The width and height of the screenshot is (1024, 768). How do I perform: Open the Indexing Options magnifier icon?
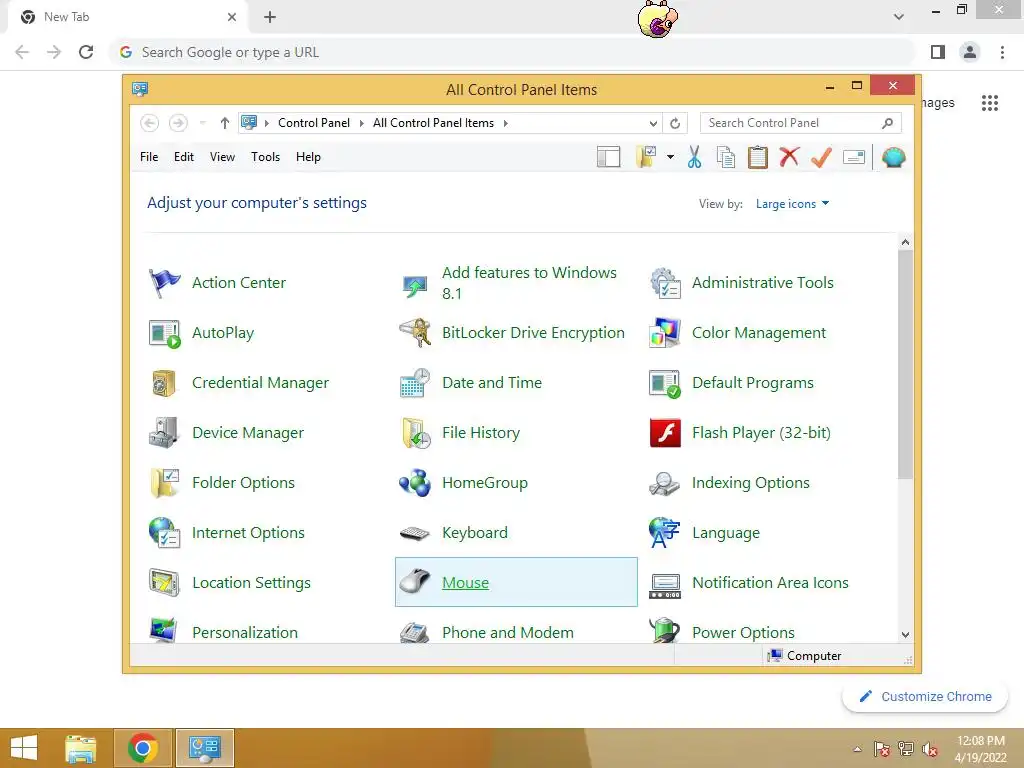(665, 483)
